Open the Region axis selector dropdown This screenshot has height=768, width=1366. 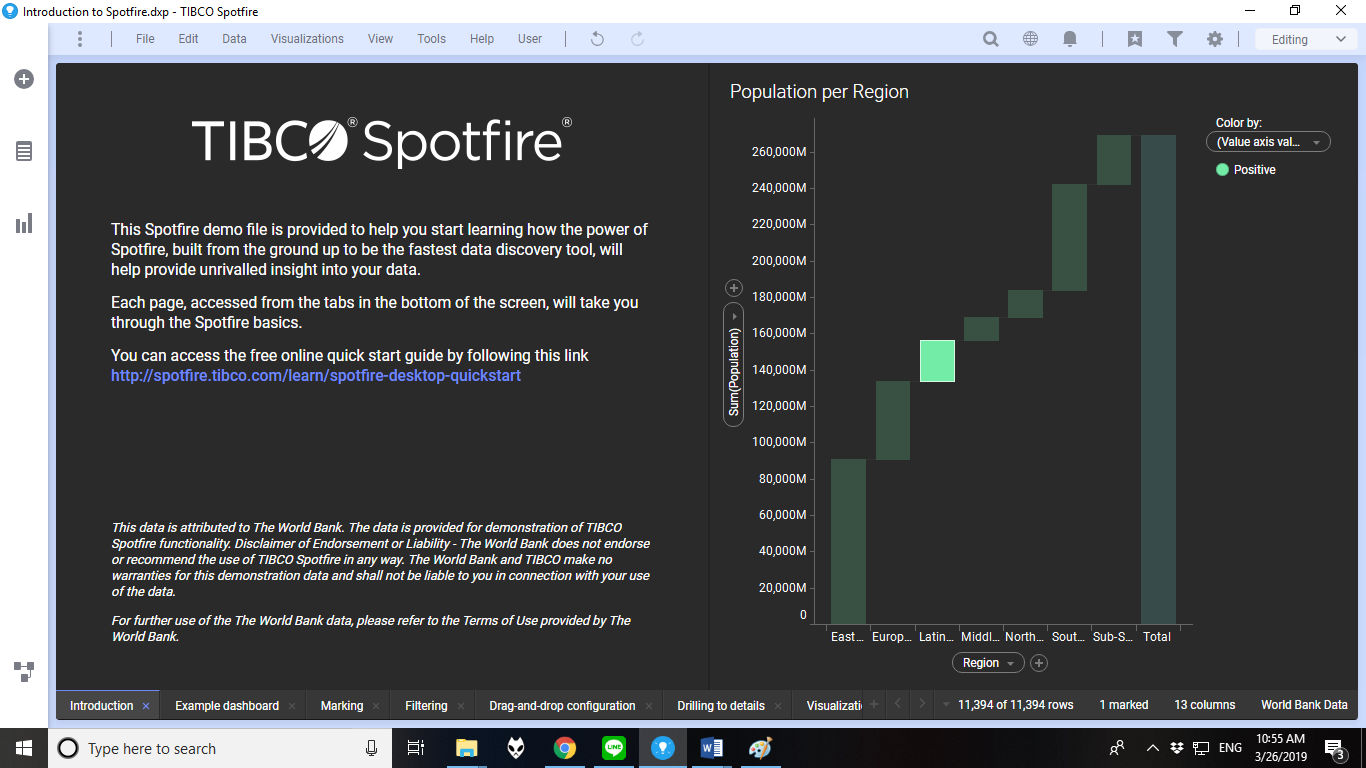(988, 662)
